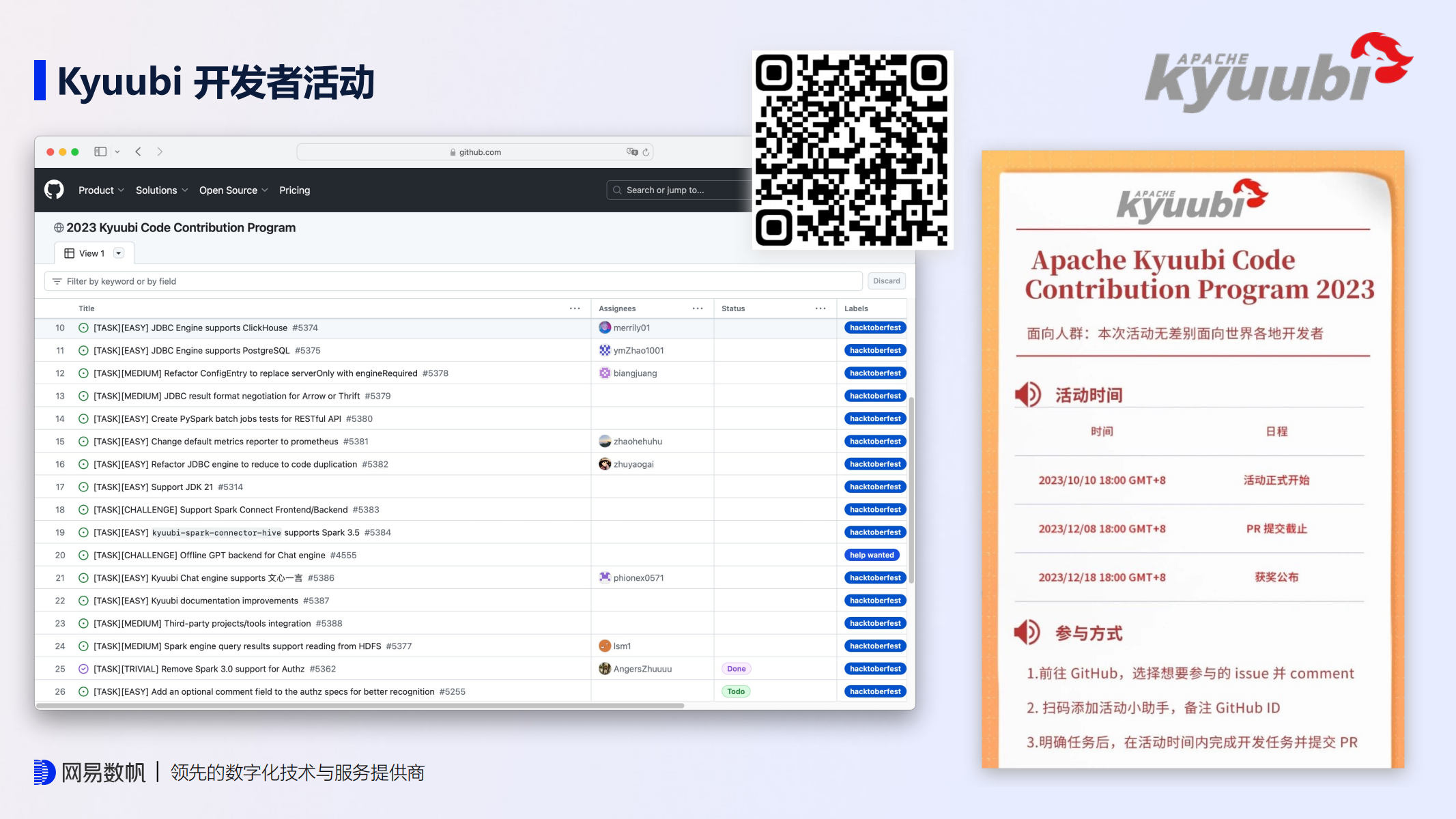Click the Discard button
Image resolution: width=1456 pixels, height=819 pixels.
click(886, 281)
